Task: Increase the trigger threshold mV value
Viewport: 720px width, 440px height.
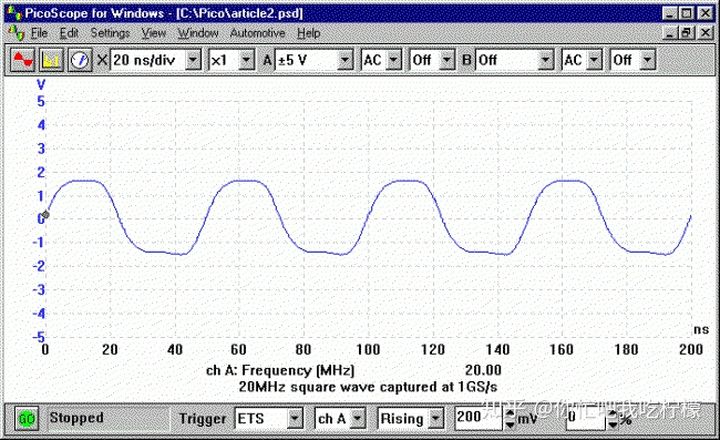Action: tap(510, 413)
